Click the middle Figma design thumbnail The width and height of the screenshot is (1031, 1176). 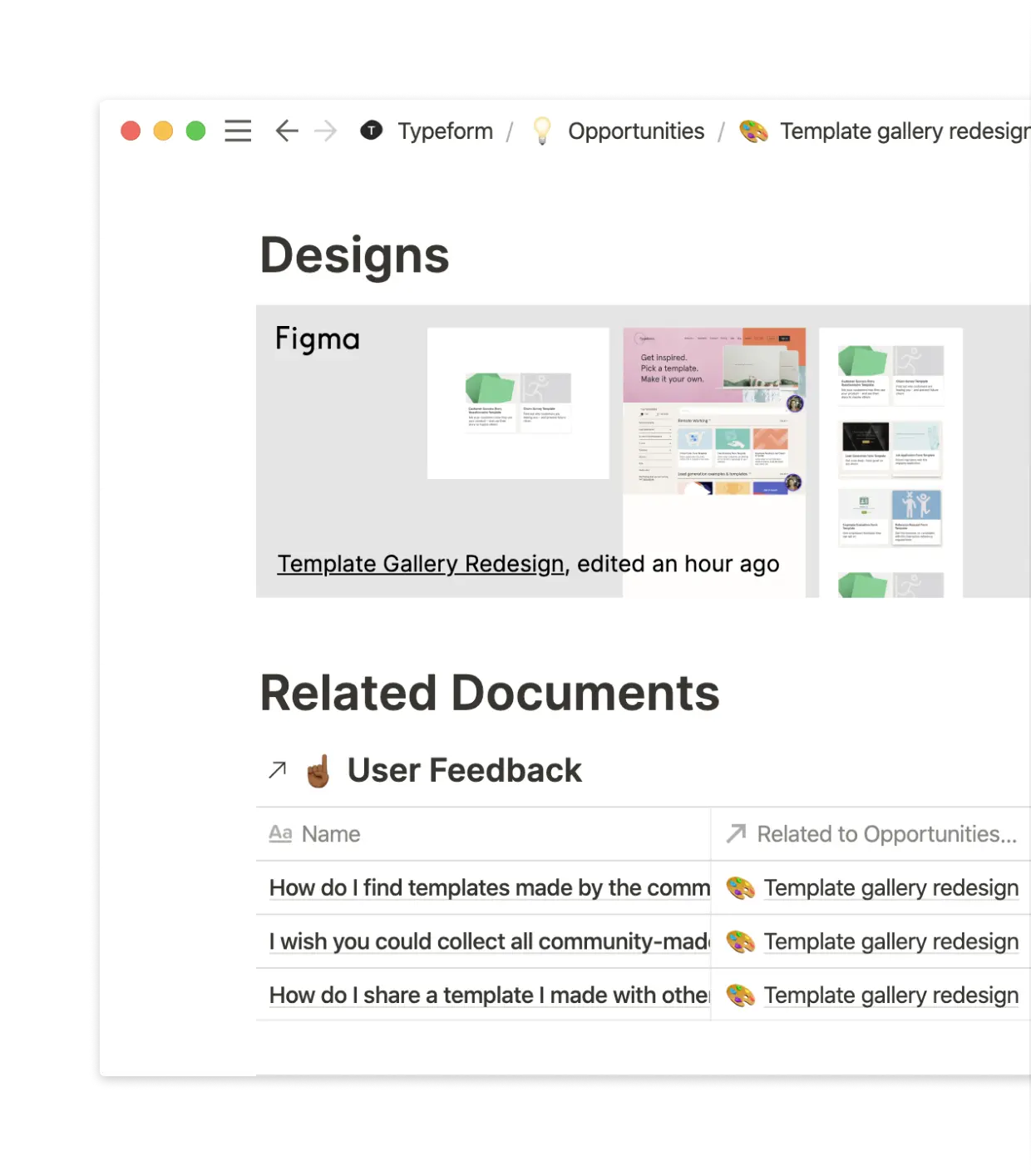715,462
